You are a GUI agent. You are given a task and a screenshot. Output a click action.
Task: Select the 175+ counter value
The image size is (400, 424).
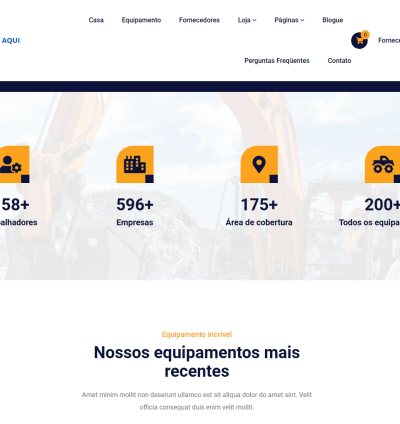coord(259,204)
